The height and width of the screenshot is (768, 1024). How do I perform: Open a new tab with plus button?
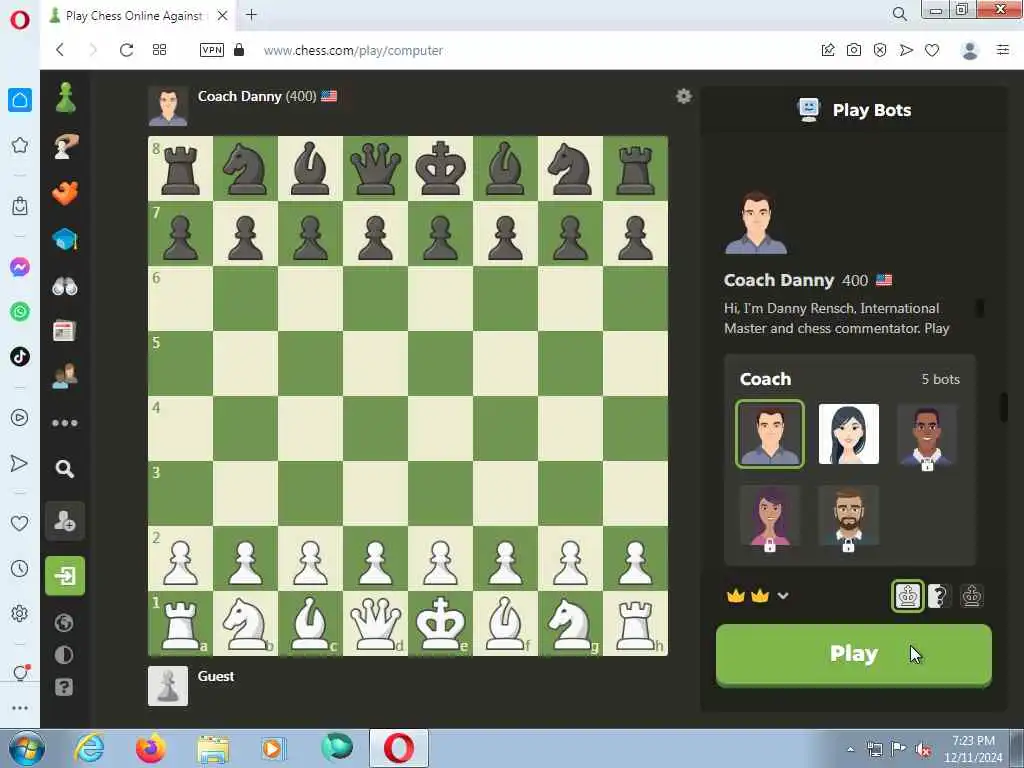251,15
